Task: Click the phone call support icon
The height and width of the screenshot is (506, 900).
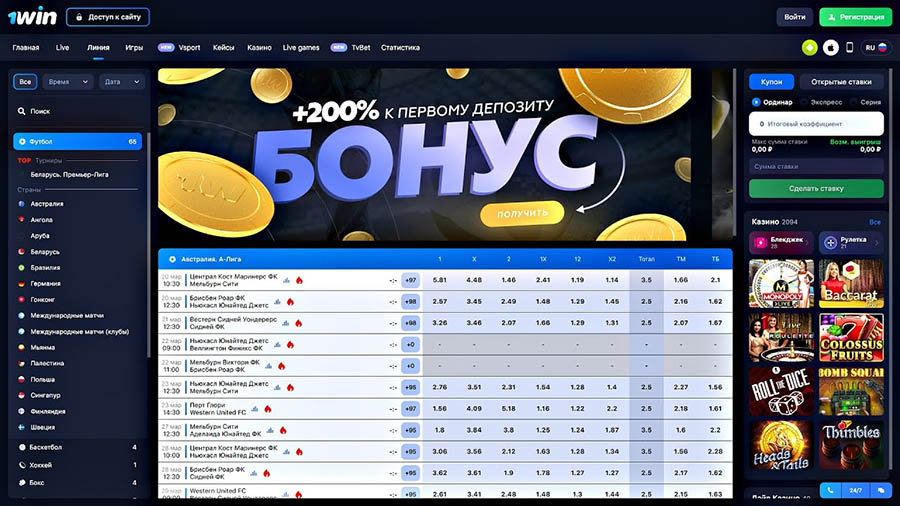Action: coord(831,490)
